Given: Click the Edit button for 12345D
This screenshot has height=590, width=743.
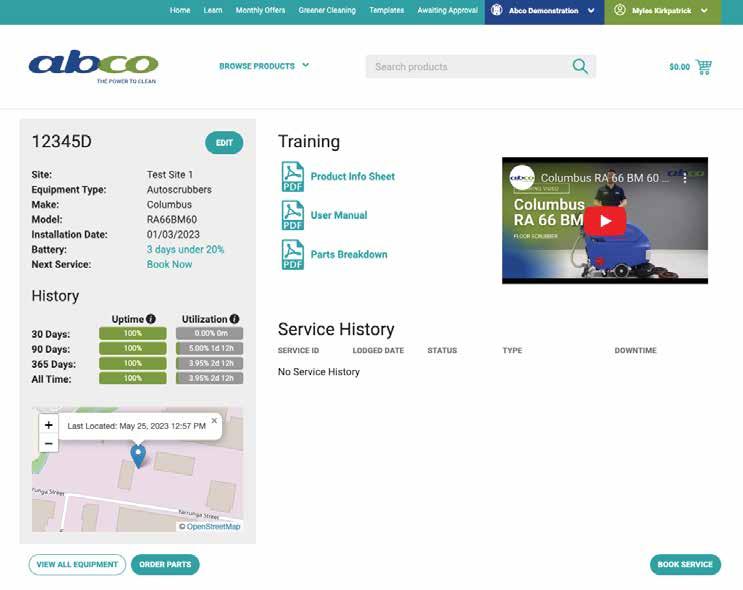Looking at the screenshot, I should point(224,143).
